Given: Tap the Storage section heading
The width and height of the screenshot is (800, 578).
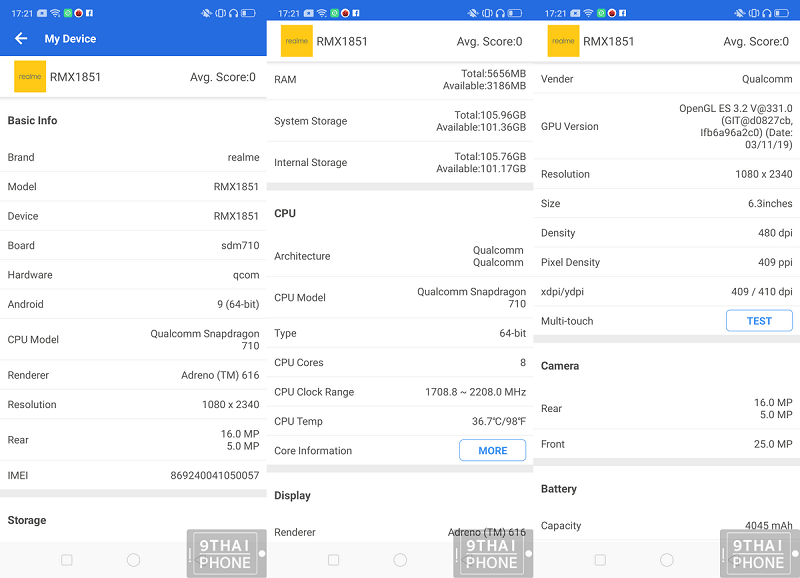Looking at the screenshot, I should [27, 520].
